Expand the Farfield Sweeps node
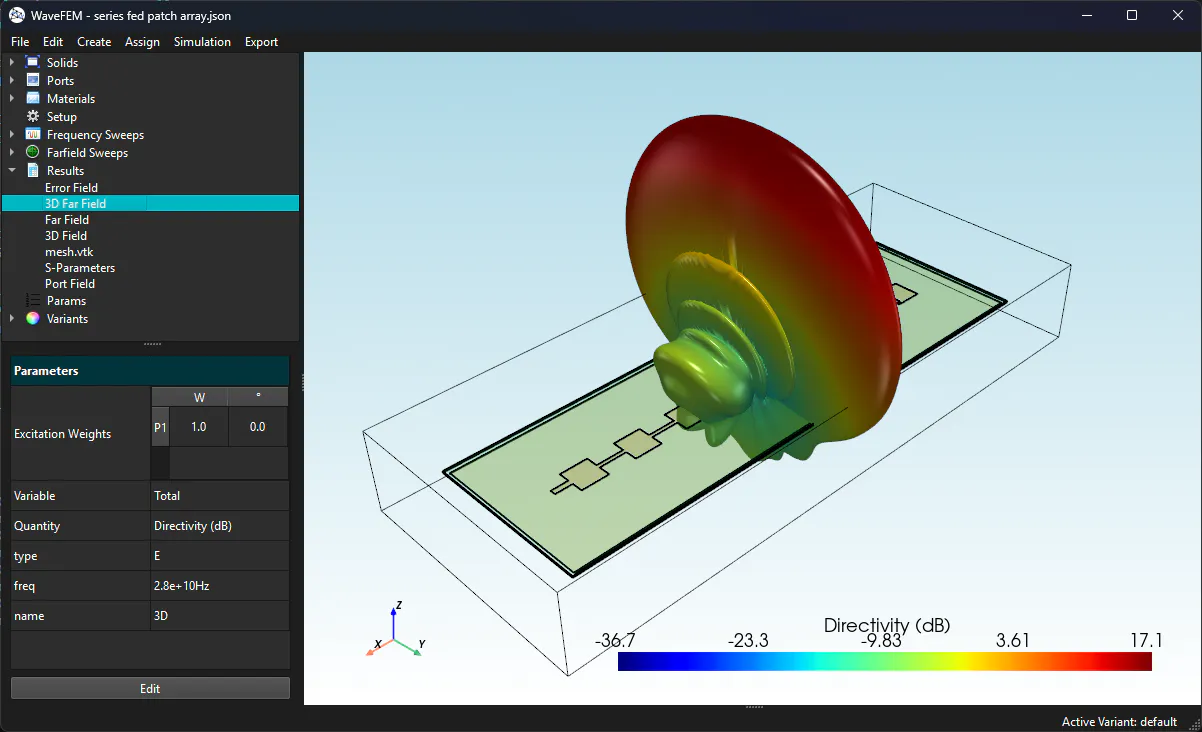 click(12, 152)
